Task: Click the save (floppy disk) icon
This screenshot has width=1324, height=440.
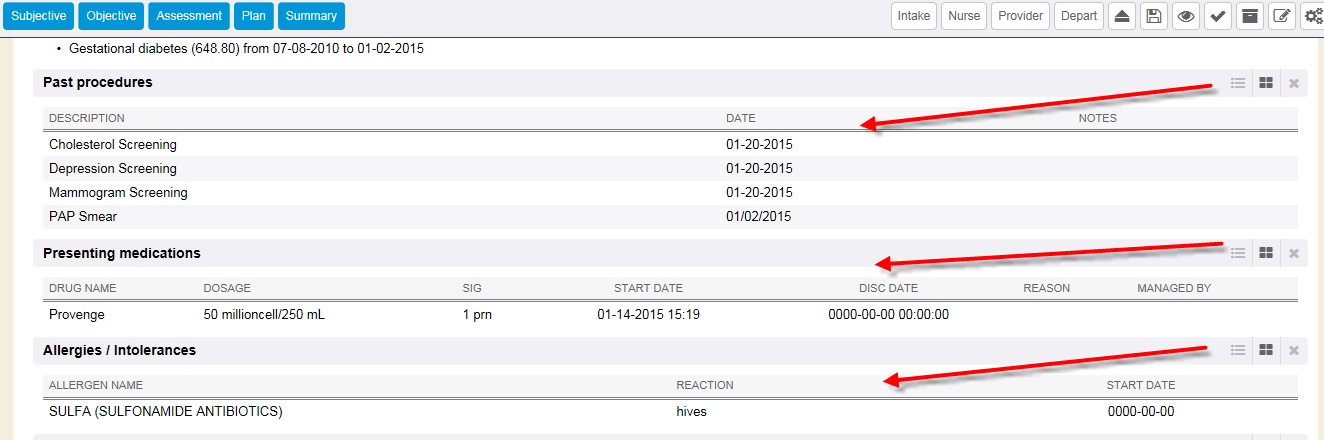Action: [x=1154, y=16]
